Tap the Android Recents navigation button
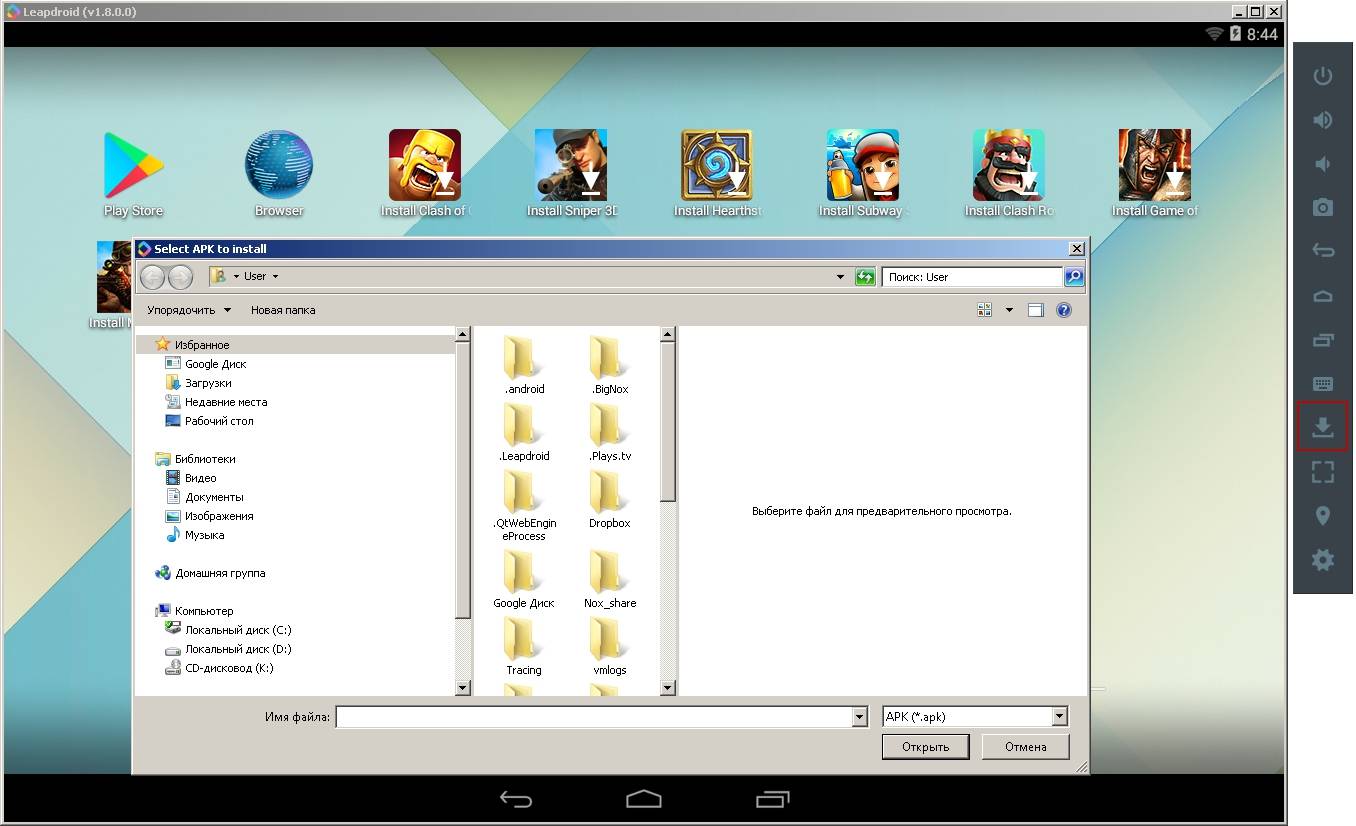 [772, 799]
